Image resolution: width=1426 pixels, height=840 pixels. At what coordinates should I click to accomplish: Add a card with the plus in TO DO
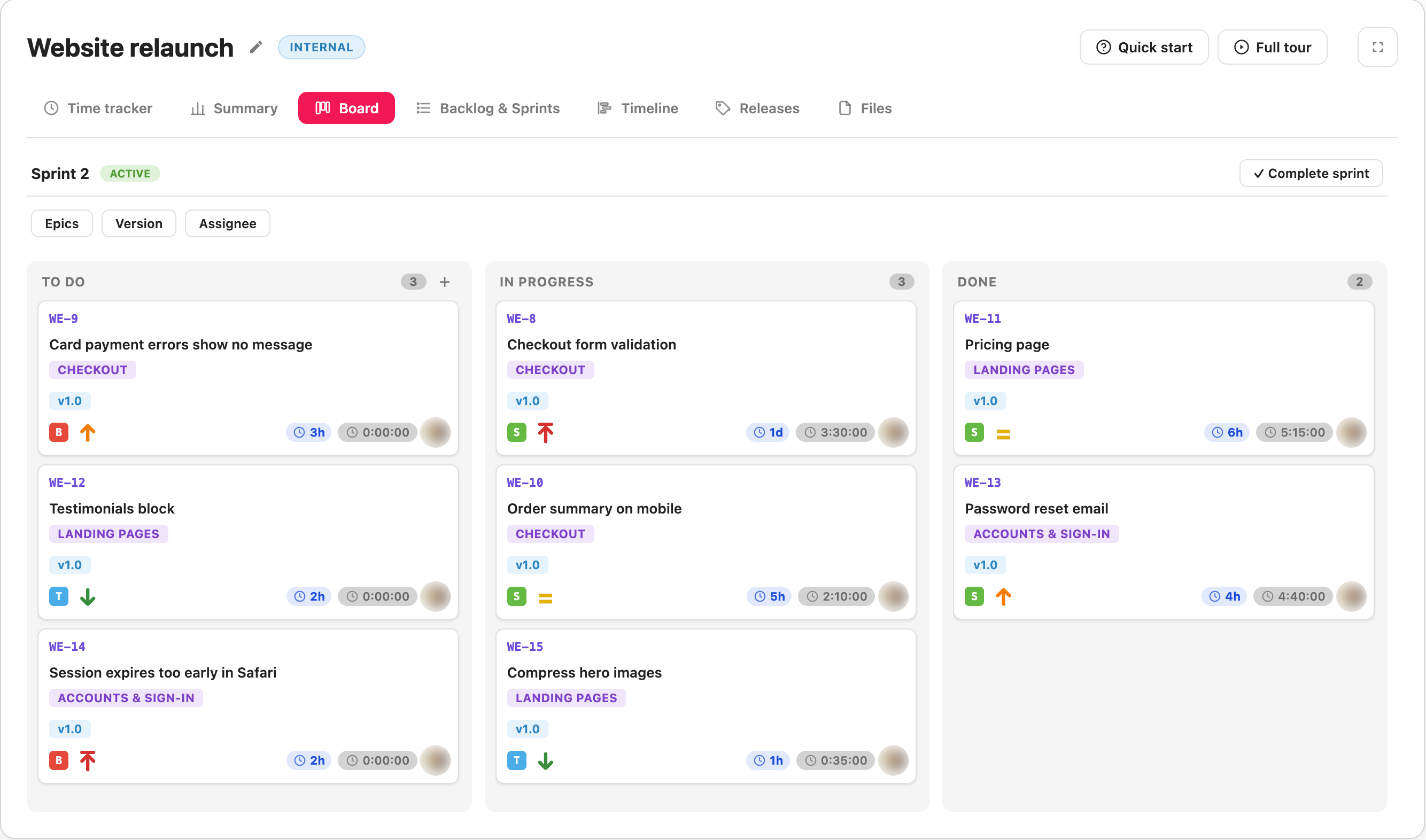coord(445,282)
